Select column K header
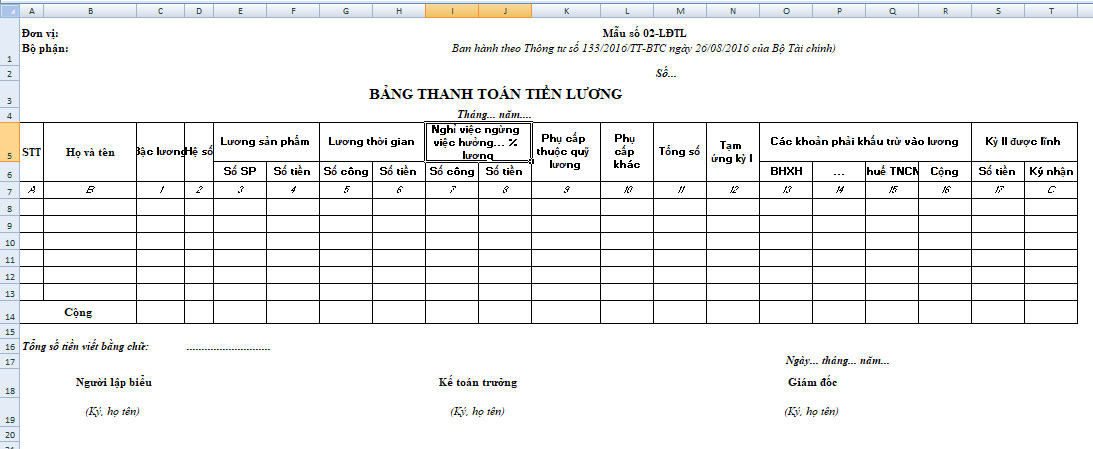The height and width of the screenshot is (449, 1093). point(566,10)
